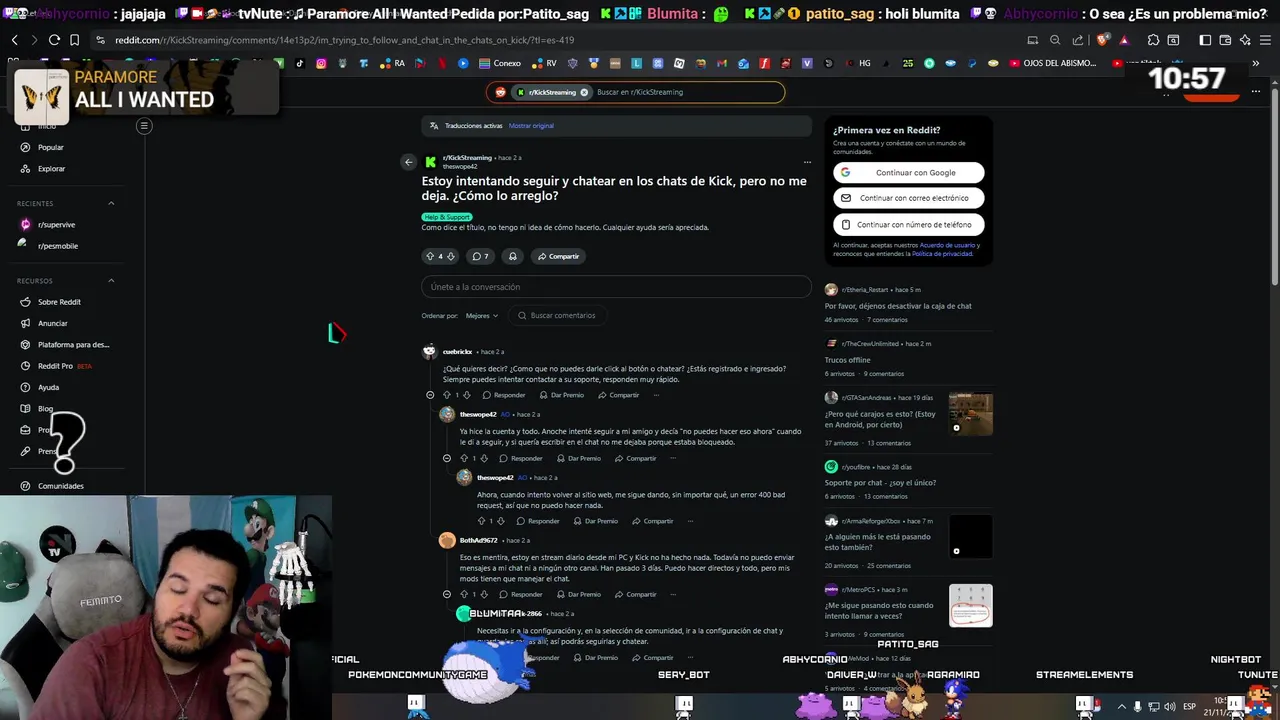1280x720 pixels.
Task: Open more options on cuebrickx comment
Action: 656,395
